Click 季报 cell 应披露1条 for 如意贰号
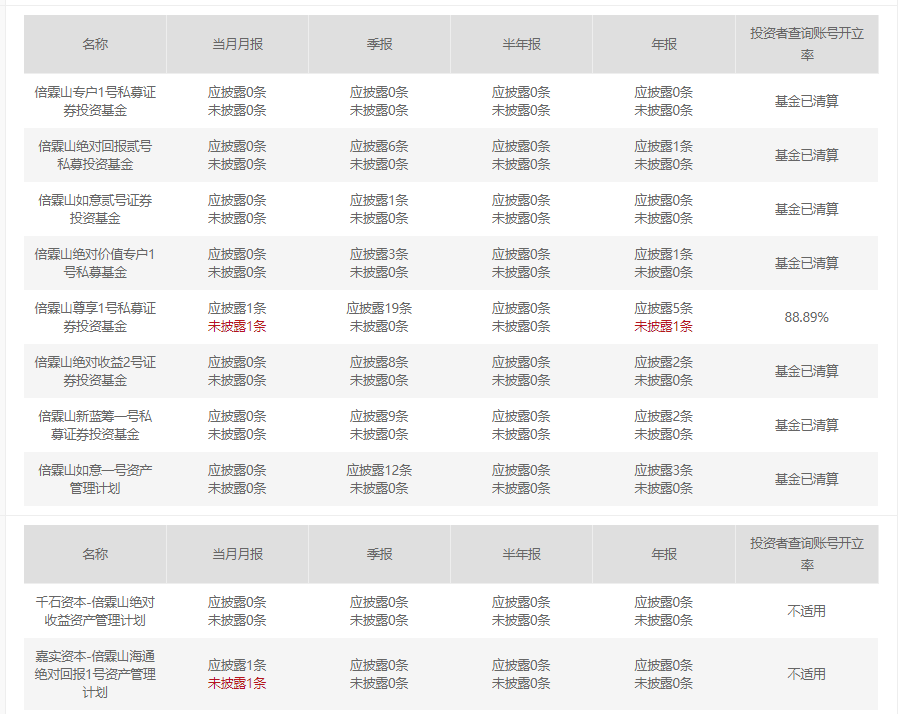Image resolution: width=905 pixels, height=714 pixels. coord(379,209)
